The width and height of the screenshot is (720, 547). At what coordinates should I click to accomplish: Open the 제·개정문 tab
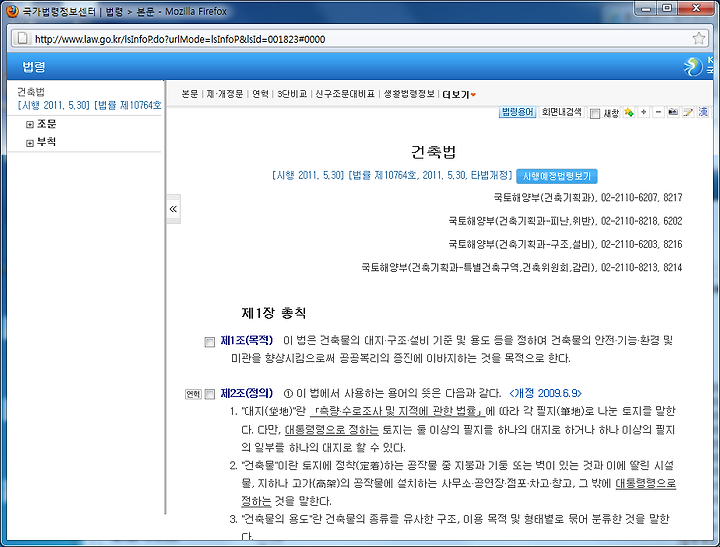point(225,94)
